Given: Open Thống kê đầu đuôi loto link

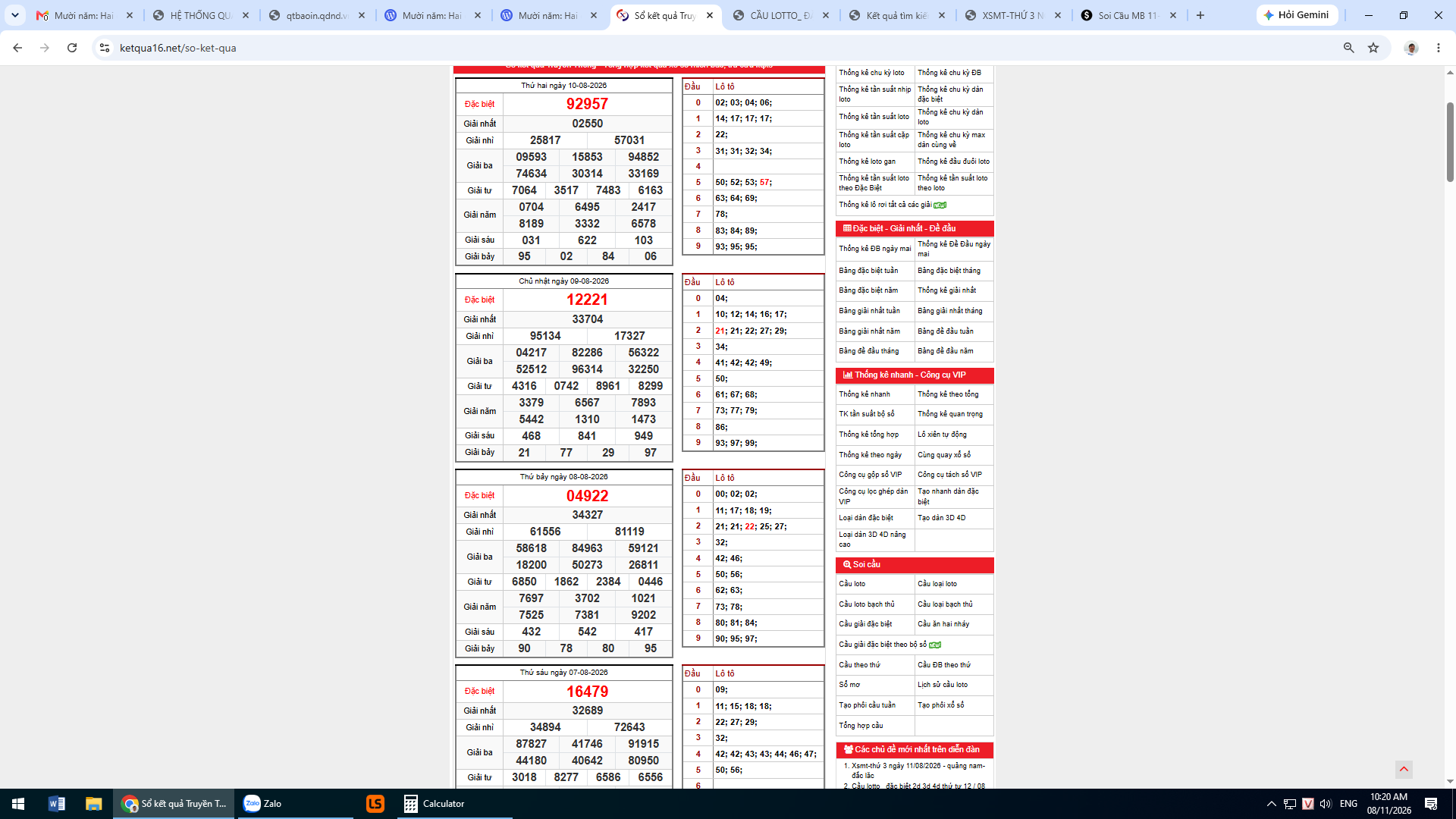Looking at the screenshot, I should coord(953,162).
